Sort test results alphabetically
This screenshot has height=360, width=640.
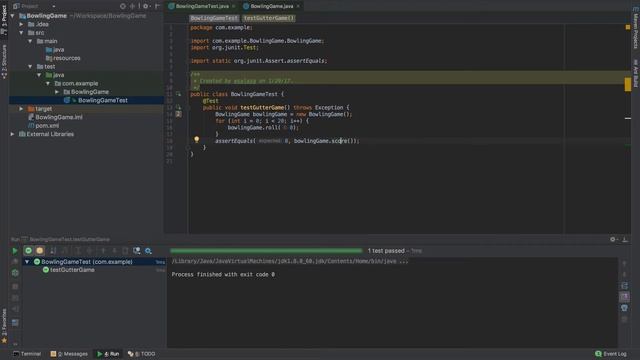[53, 251]
